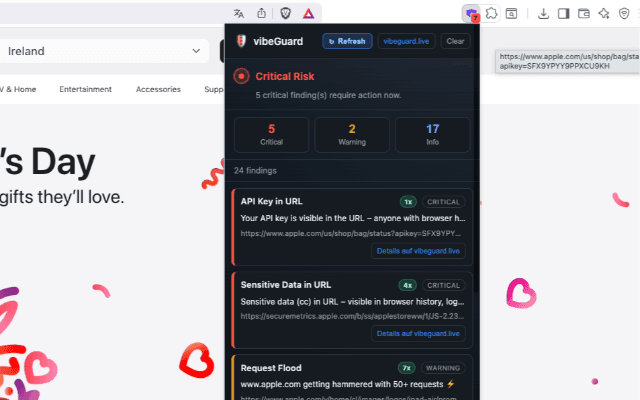This screenshot has width=640, height=400.
Task: Select the Request Flood finding title
Action: pos(271,368)
